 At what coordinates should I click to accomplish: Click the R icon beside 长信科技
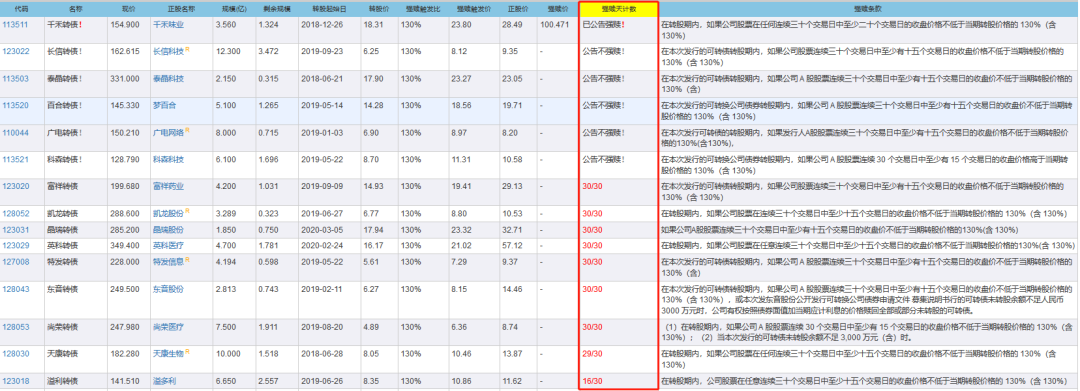point(187,50)
